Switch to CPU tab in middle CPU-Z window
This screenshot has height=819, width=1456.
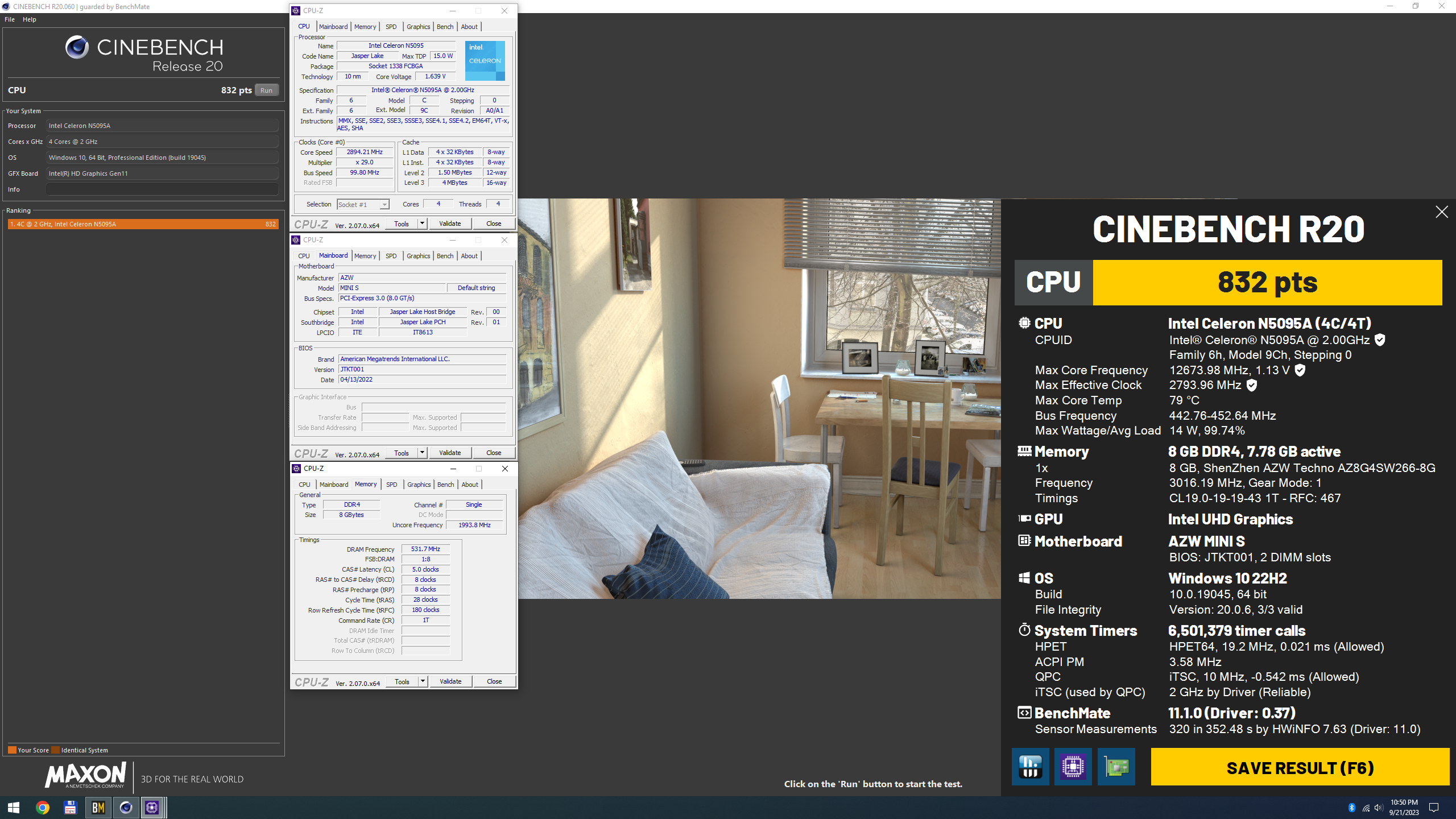[x=304, y=256]
